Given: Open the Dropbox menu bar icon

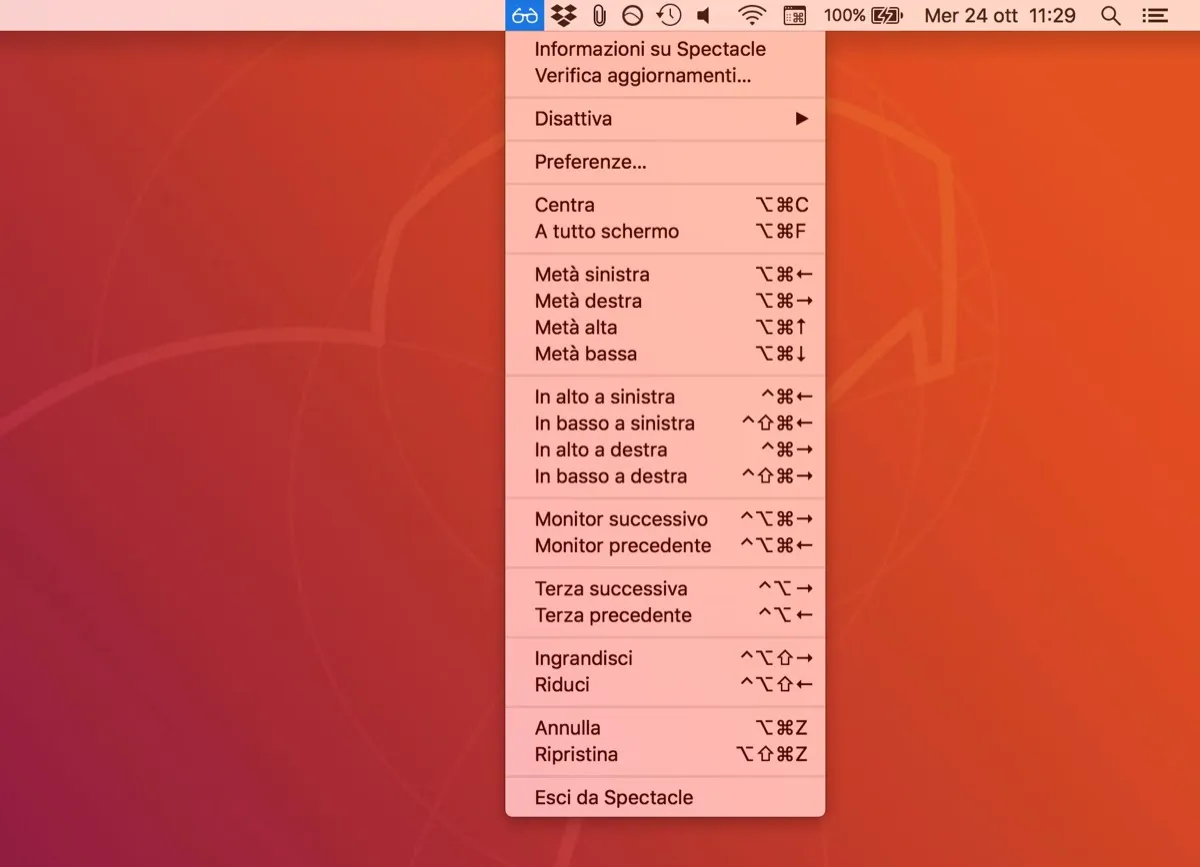Looking at the screenshot, I should [563, 15].
